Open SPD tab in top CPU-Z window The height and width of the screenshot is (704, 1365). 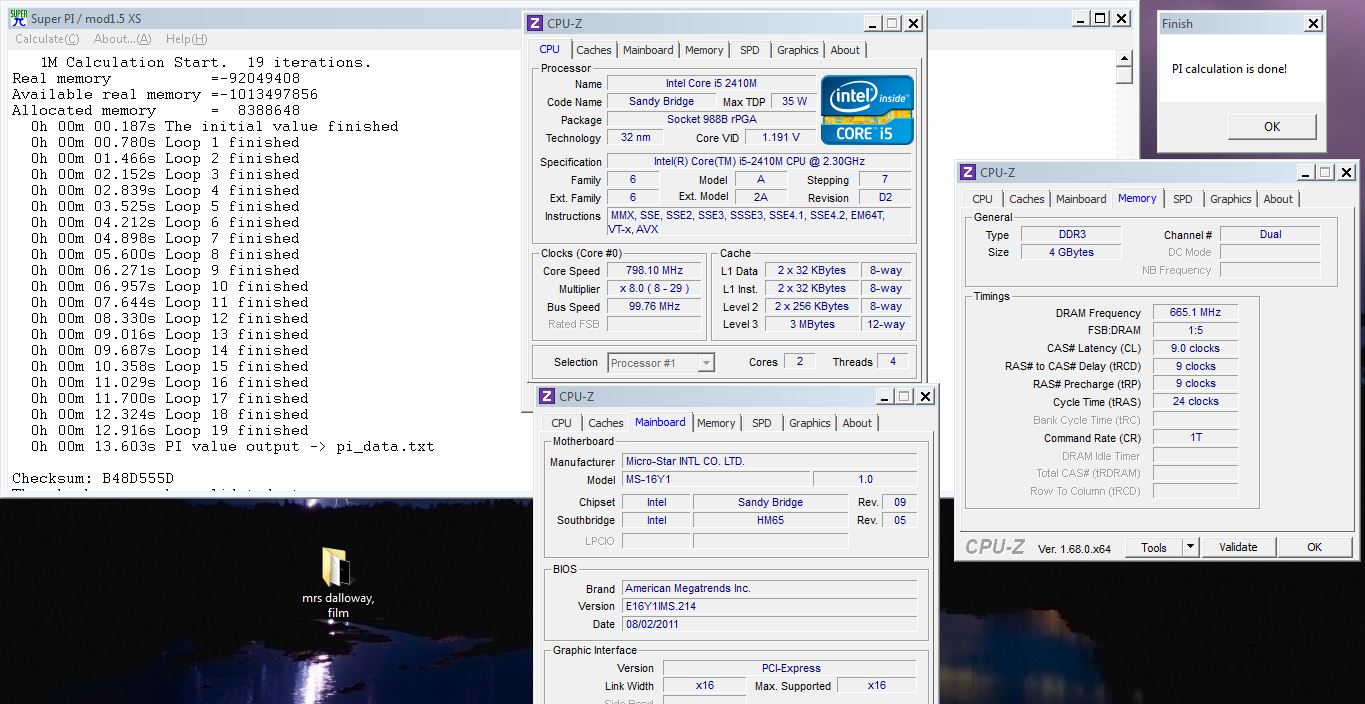750,50
